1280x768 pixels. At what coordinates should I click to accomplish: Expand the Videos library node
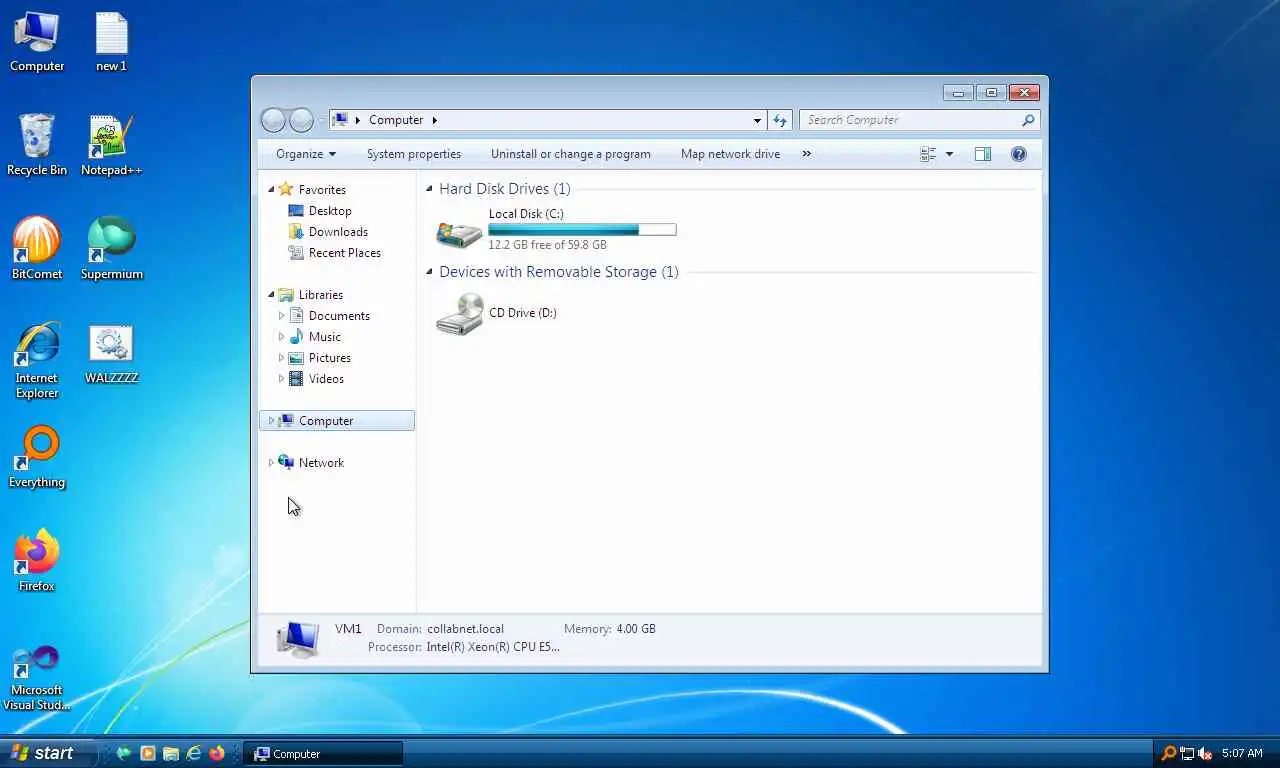pos(281,379)
